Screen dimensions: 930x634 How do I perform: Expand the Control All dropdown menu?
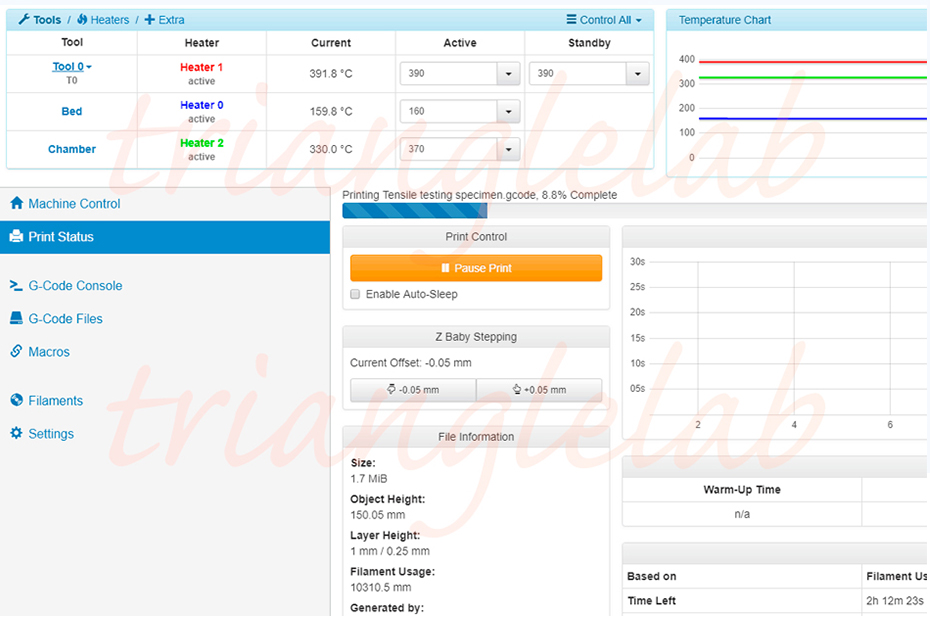[x=603, y=20]
